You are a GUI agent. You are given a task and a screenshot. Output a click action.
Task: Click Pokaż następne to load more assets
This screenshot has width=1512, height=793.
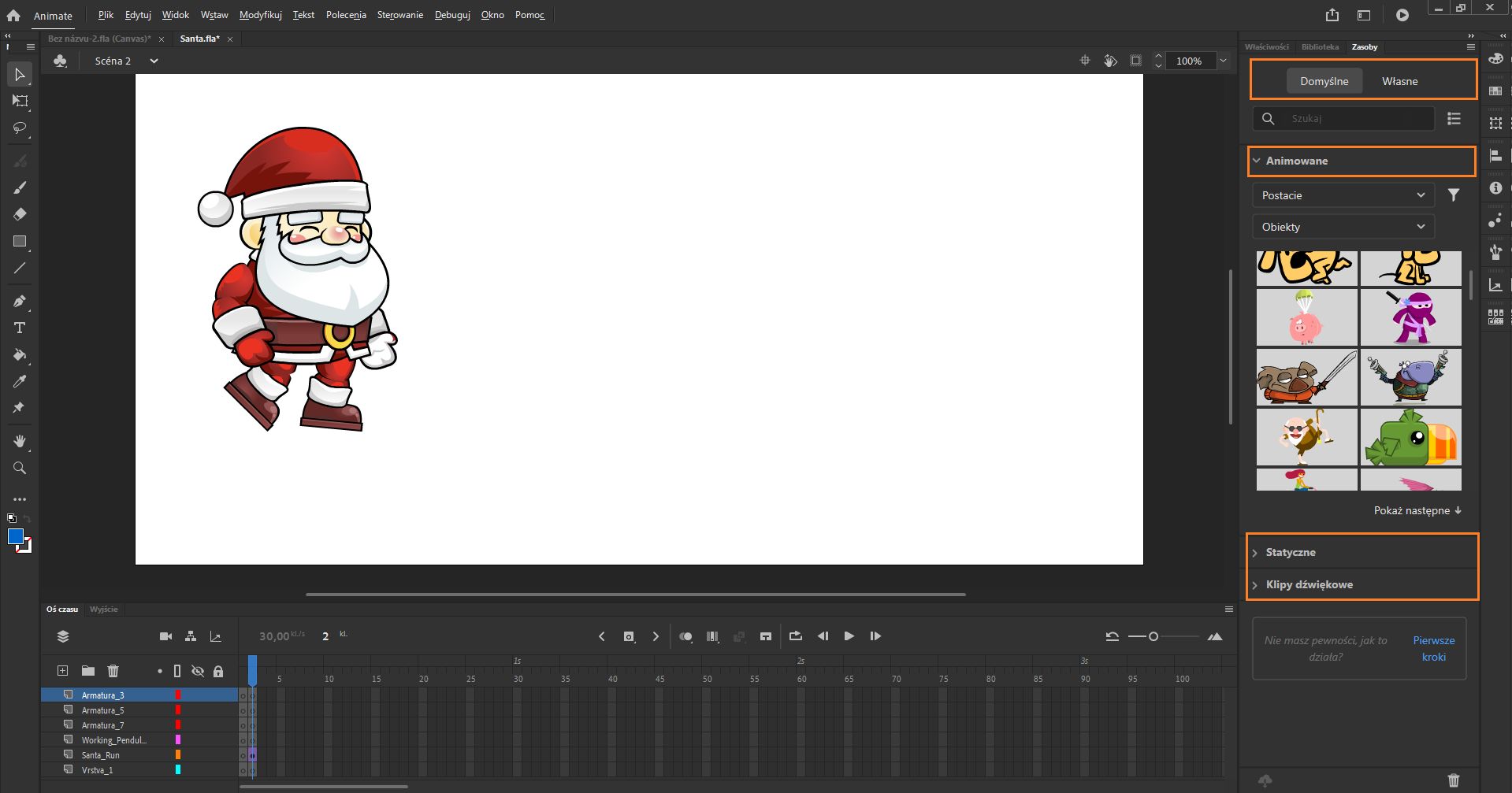(1417, 510)
